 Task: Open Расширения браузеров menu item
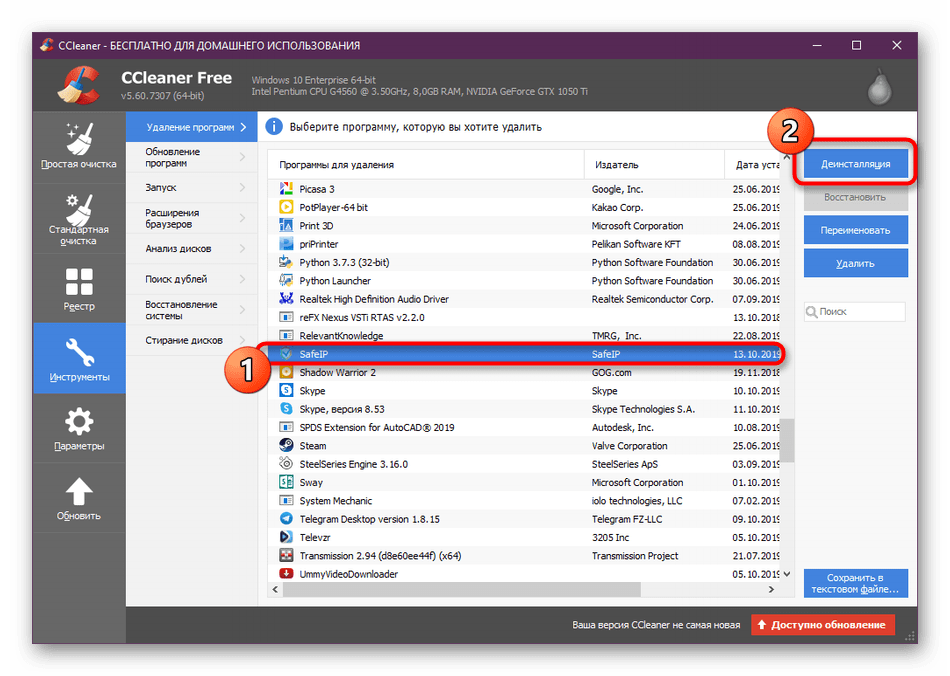(191, 218)
